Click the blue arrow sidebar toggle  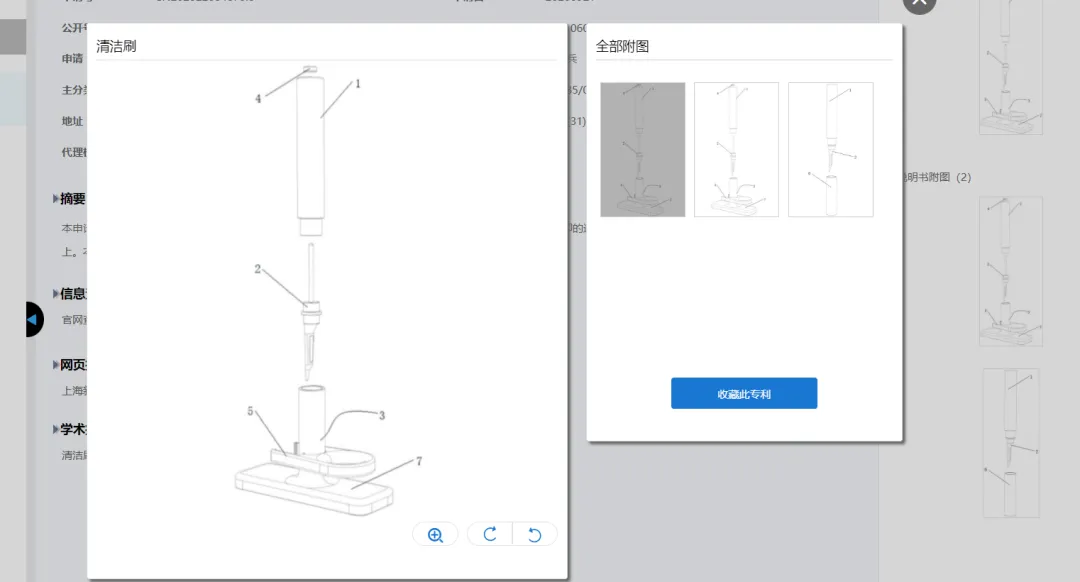coord(33,320)
